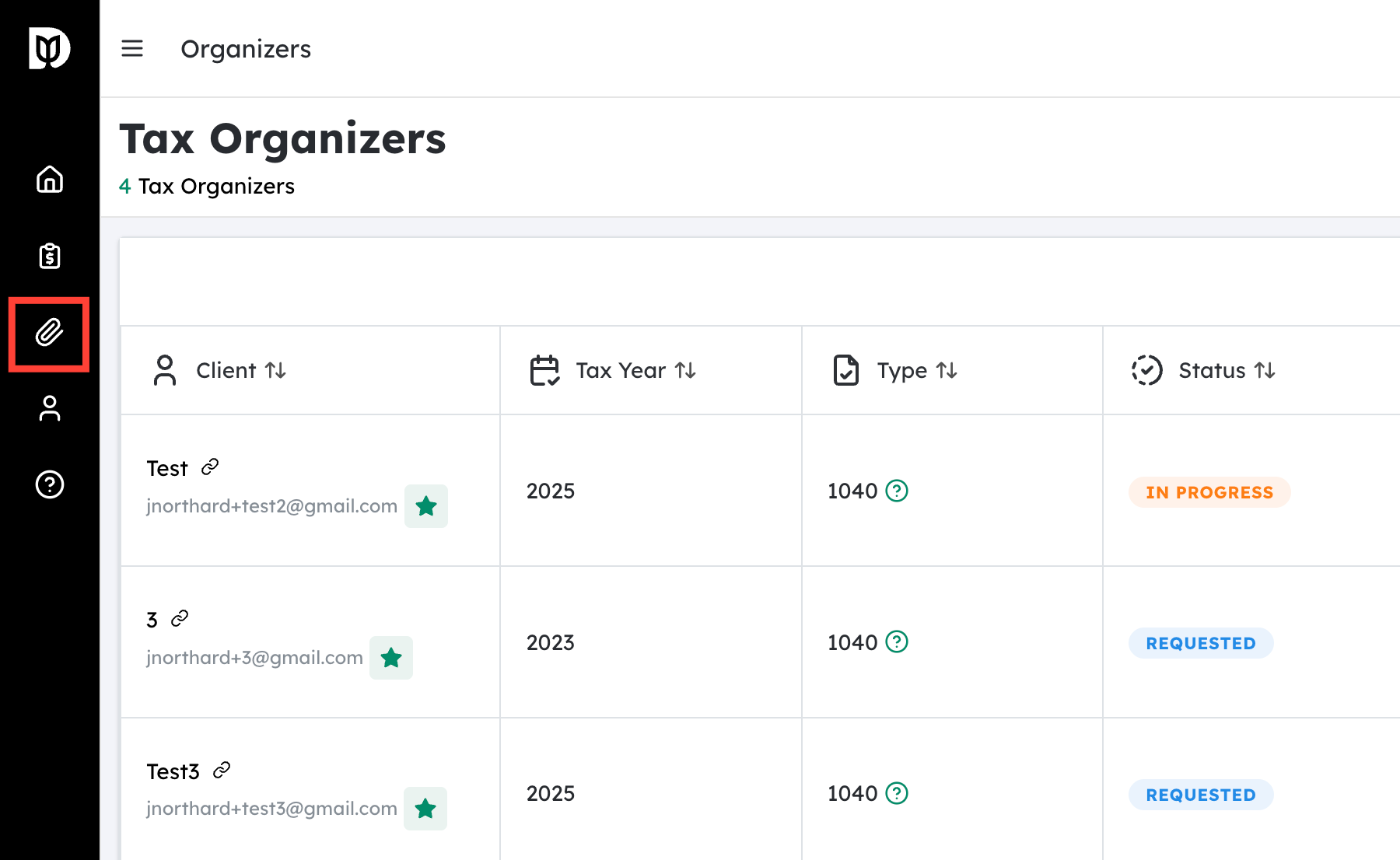The height and width of the screenshot is (860, 1400).
Task: Toggle star for jnorthard+test2@gmail.com
Action: pyautogui.click(x=426, y=506)
